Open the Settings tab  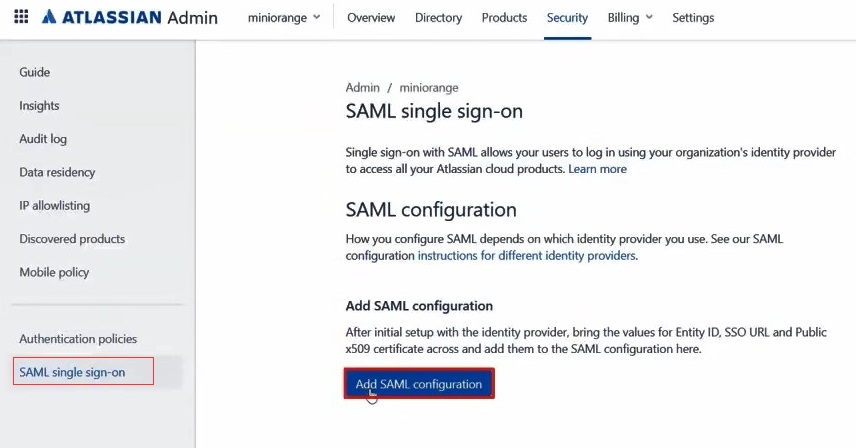(693, 17)
